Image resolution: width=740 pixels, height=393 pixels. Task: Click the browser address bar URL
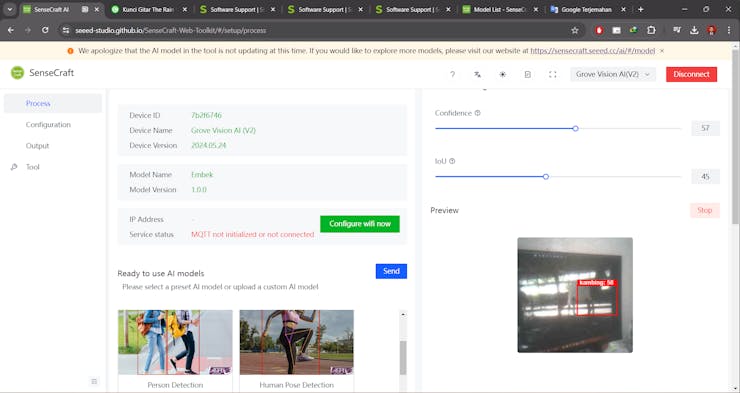170,30
